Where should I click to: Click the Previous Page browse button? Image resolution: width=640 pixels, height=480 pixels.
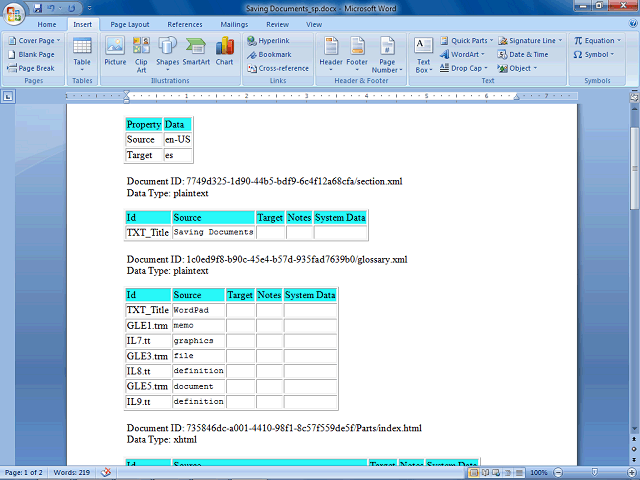point(634,439)
